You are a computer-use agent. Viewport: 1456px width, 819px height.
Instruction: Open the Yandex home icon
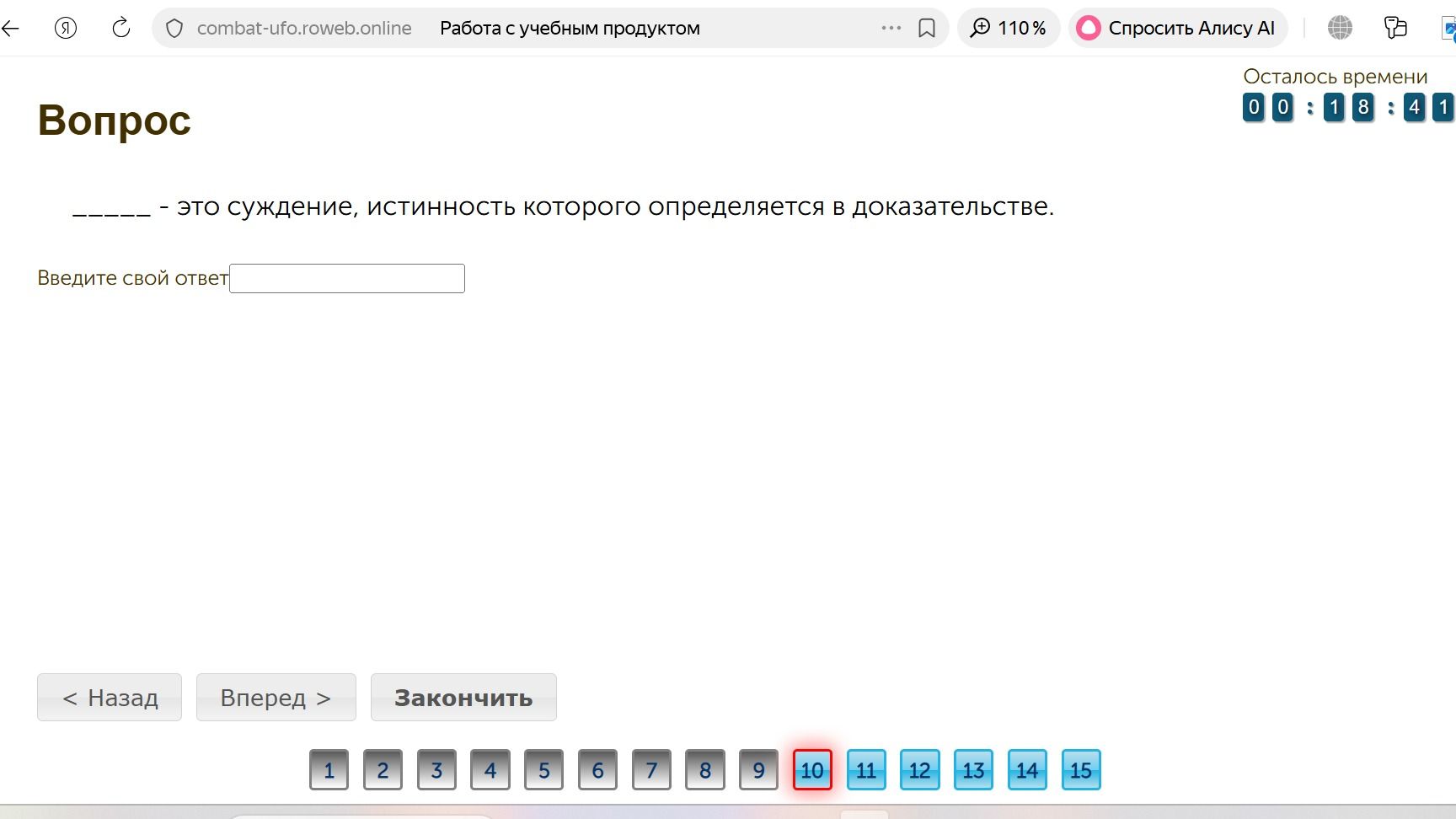[66, 28]
